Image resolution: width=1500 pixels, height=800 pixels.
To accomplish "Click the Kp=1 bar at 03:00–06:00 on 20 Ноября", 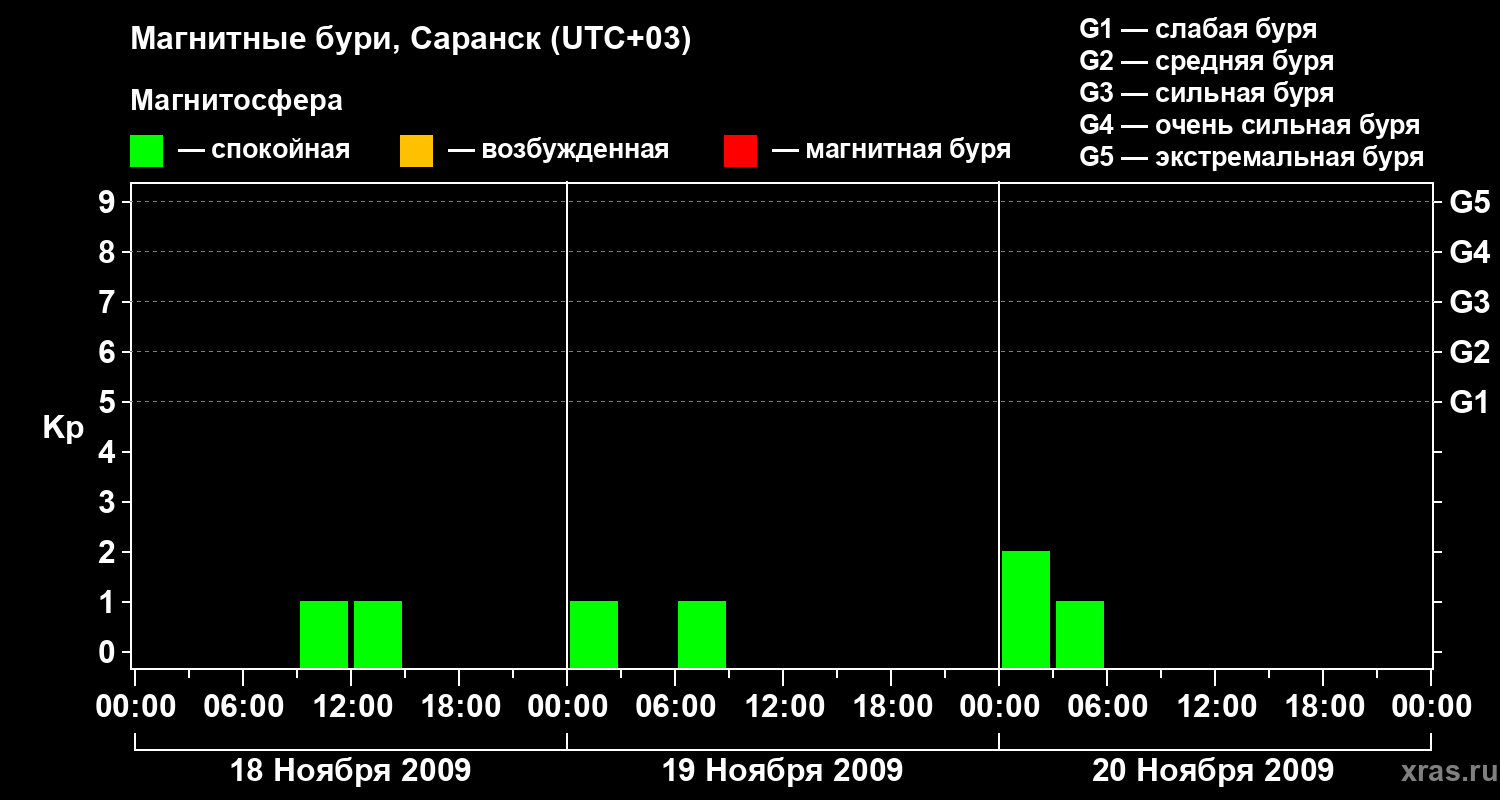I will [1080, 634].
